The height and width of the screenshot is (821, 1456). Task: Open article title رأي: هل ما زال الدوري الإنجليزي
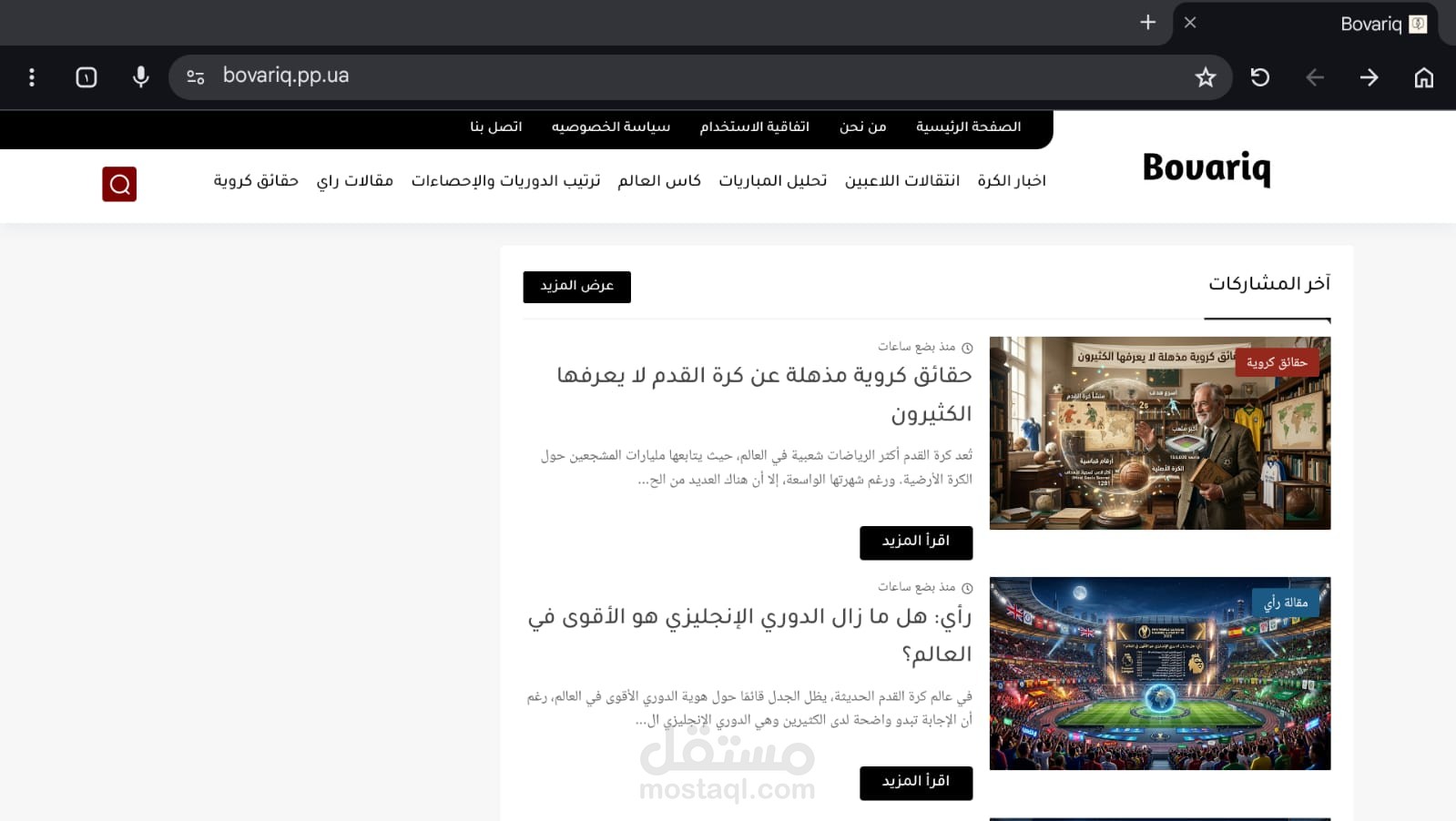click(x=749, y=635)
